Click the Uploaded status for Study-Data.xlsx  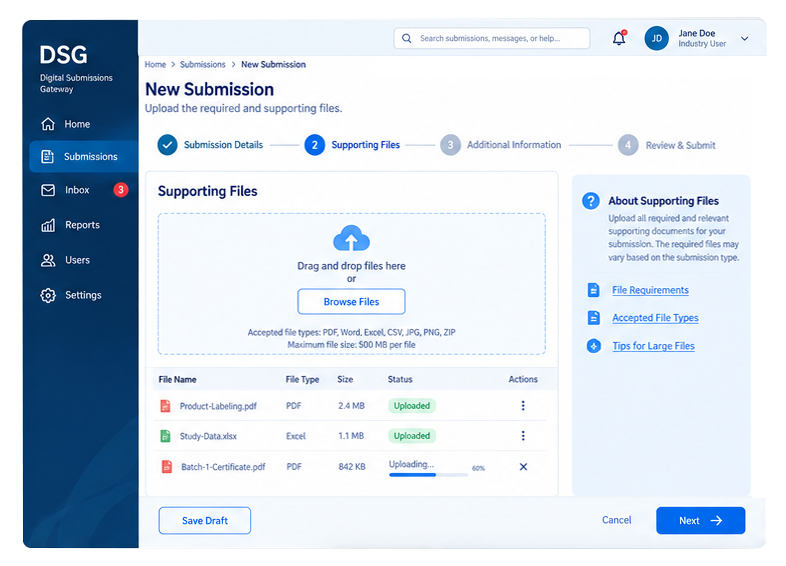click(x=412, y=436)
